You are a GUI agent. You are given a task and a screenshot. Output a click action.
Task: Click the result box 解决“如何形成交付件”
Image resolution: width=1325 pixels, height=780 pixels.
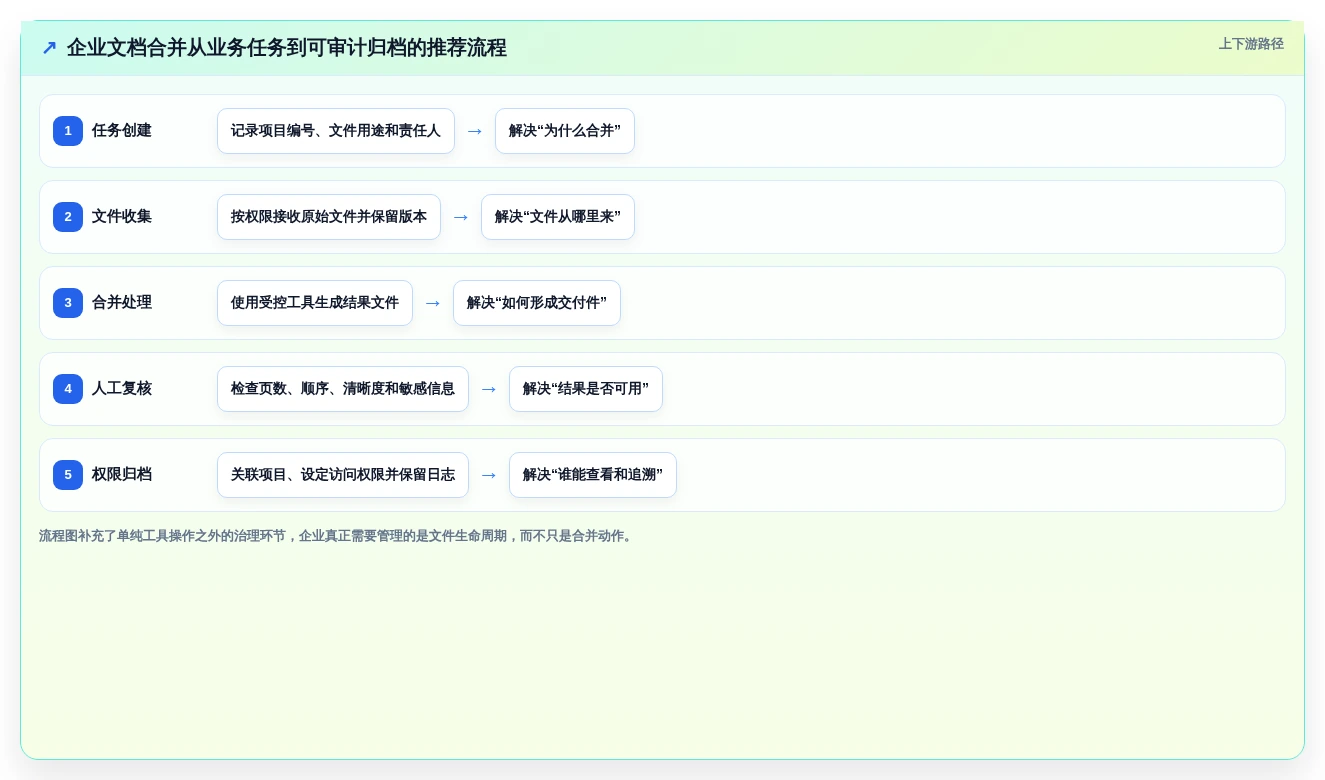coord(537,303)
